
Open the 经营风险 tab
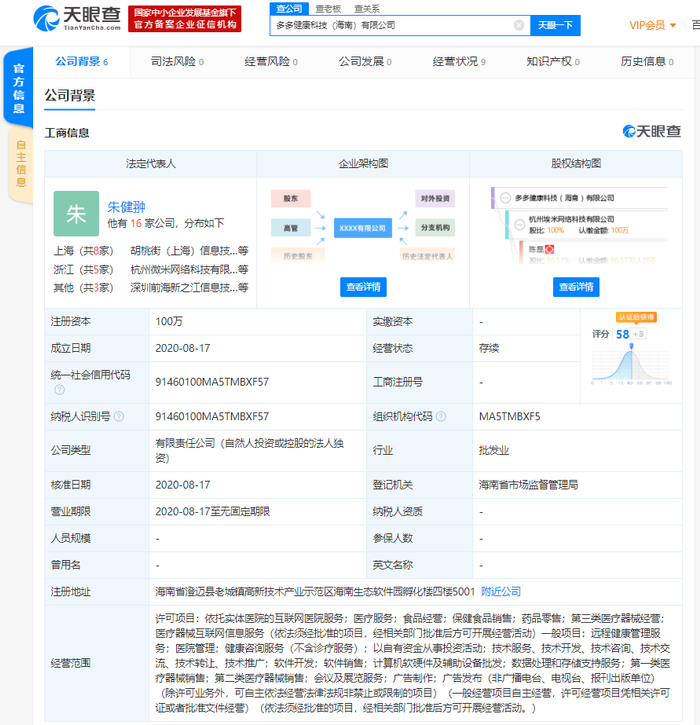pyautogui.click(x=271, y=61)
